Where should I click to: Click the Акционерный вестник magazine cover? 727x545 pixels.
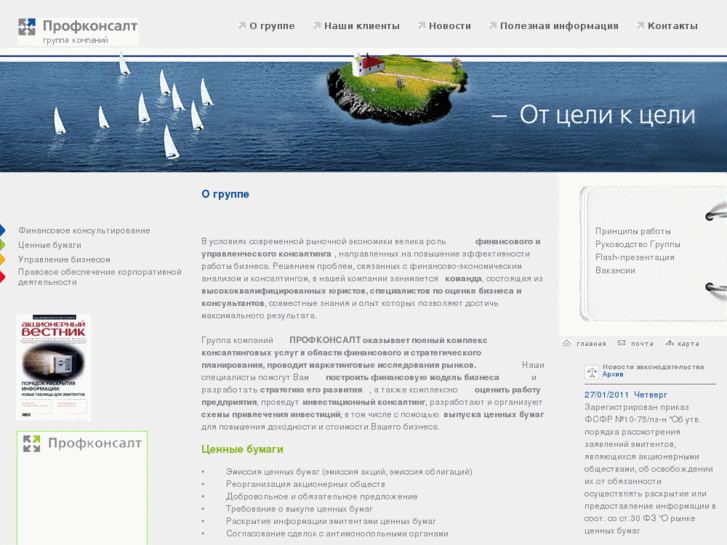click(x=53, y=367)
